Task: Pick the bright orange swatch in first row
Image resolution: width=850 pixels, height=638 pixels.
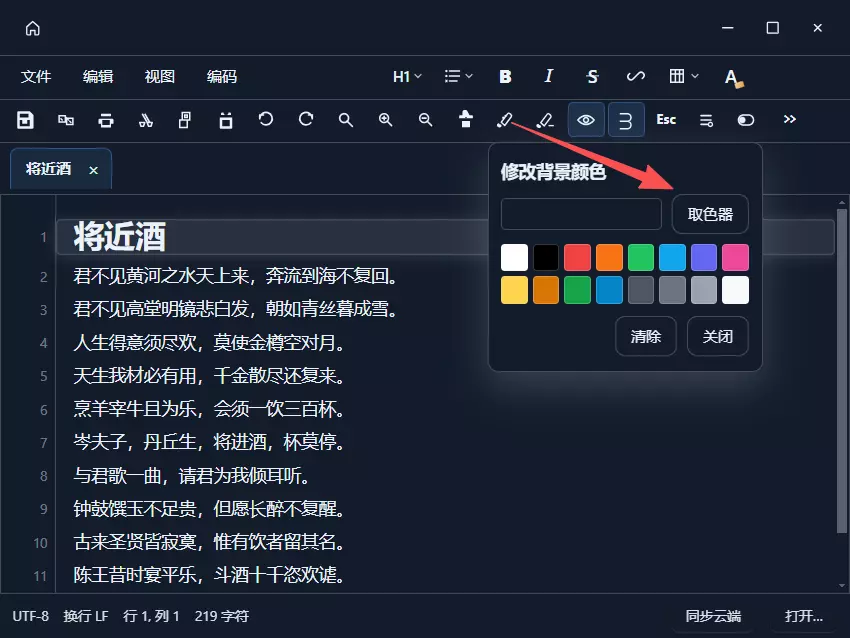Action: 609,257
